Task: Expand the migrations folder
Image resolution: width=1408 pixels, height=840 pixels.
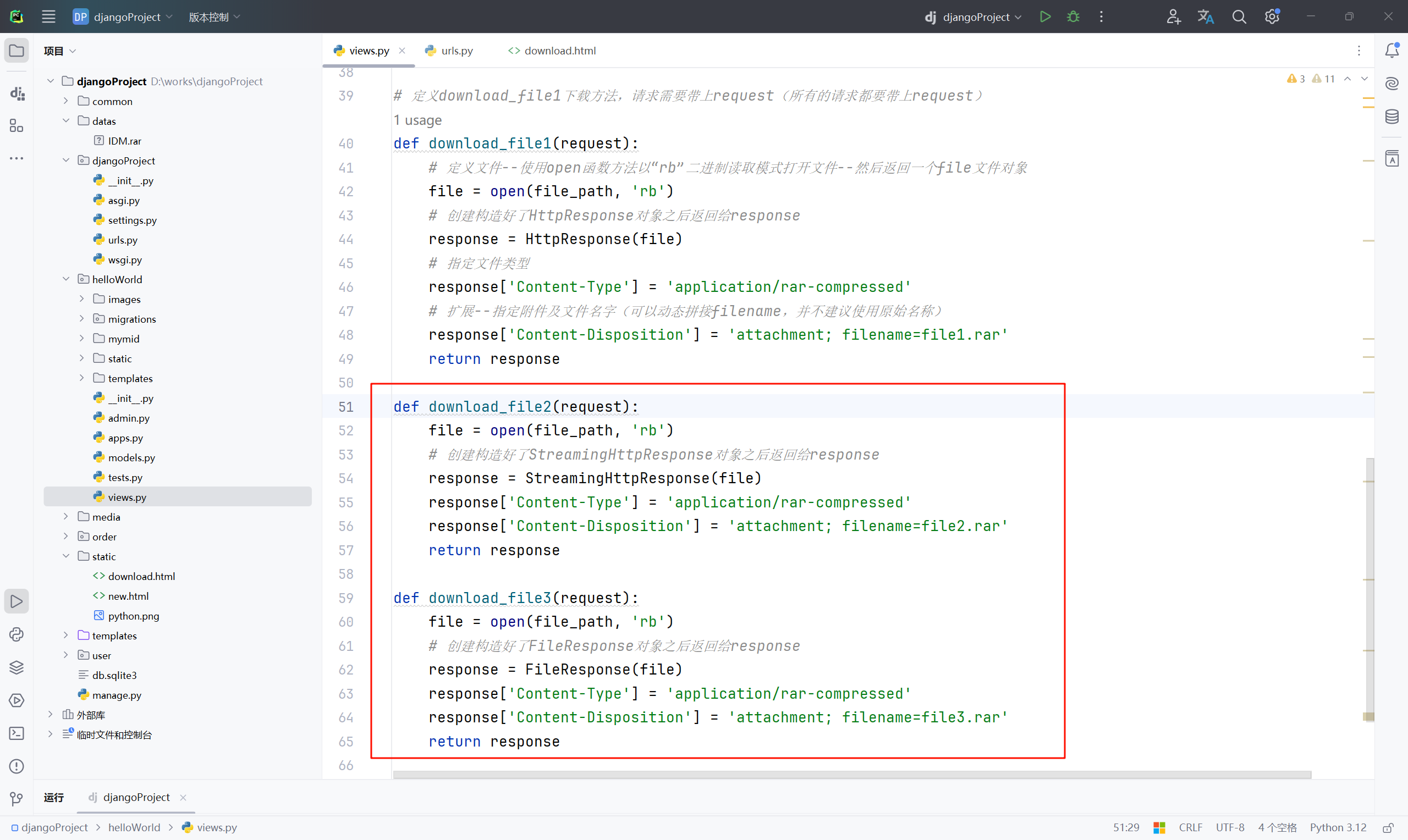Action: pos(81,319)
